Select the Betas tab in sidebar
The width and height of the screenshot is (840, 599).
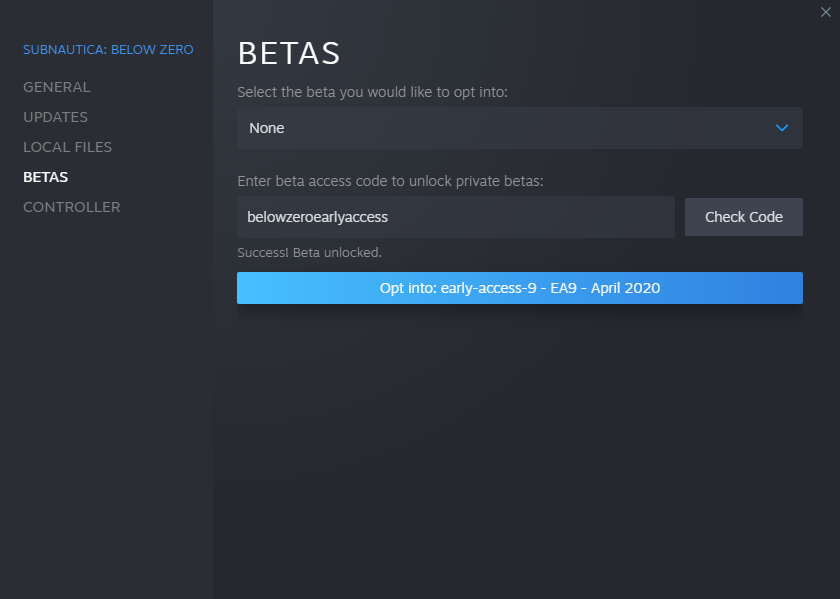pos(46,177)
